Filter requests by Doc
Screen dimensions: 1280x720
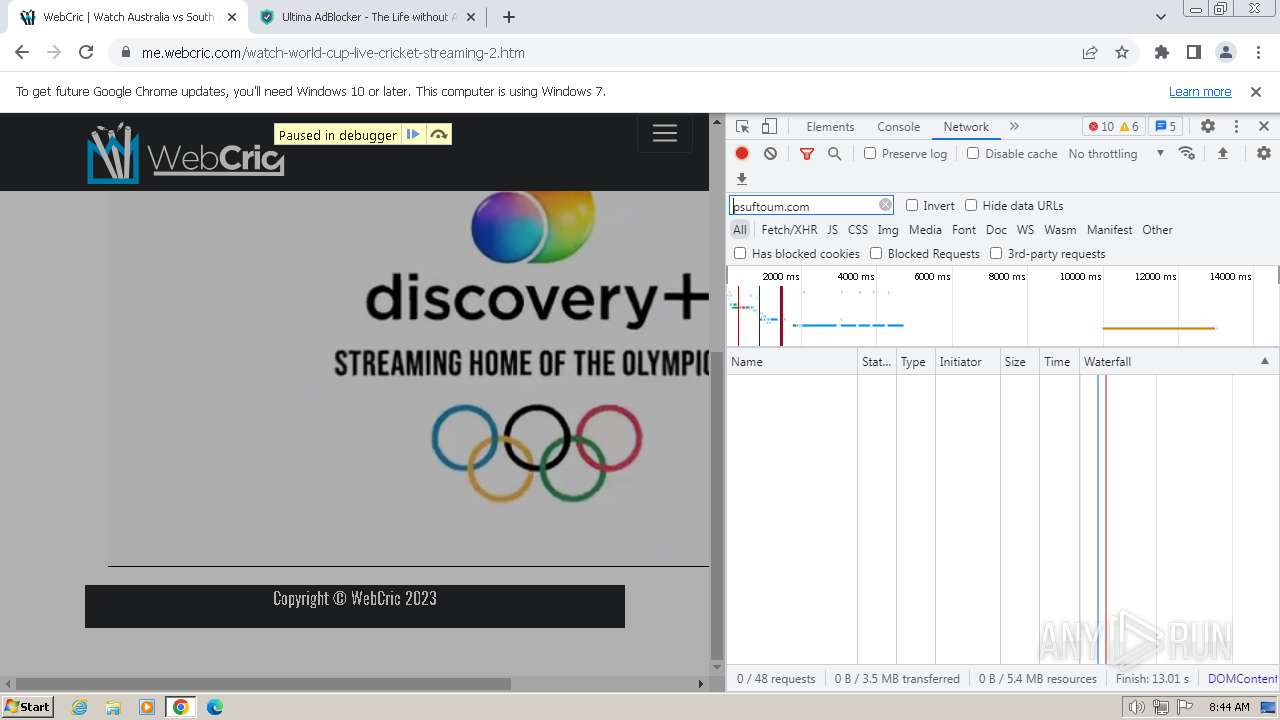[x=996, y=229]
